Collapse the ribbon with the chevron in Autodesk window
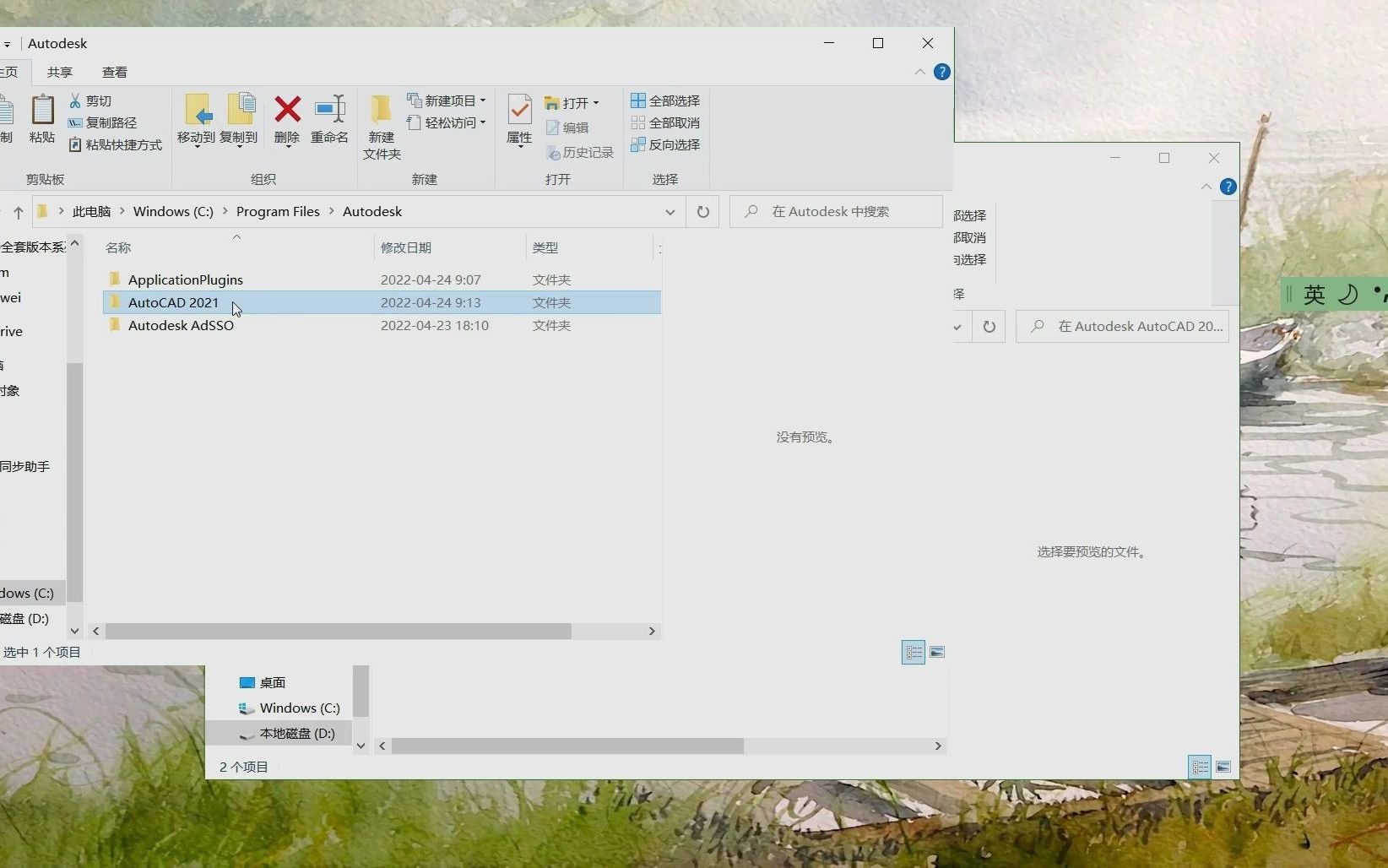This screenshot has width=1388, height=868. coord(920,73)
